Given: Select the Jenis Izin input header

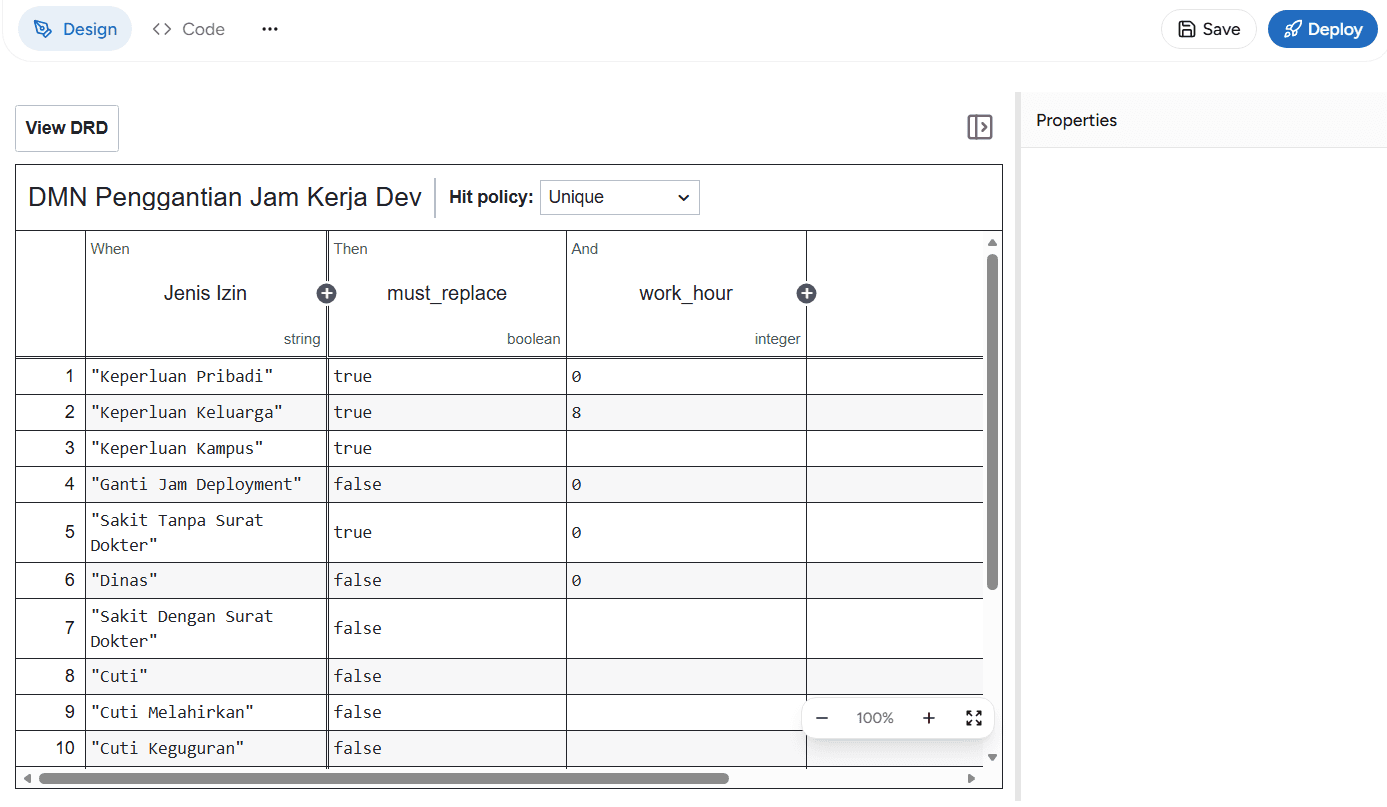Looking at the screenshot, I should click(205, 293).
